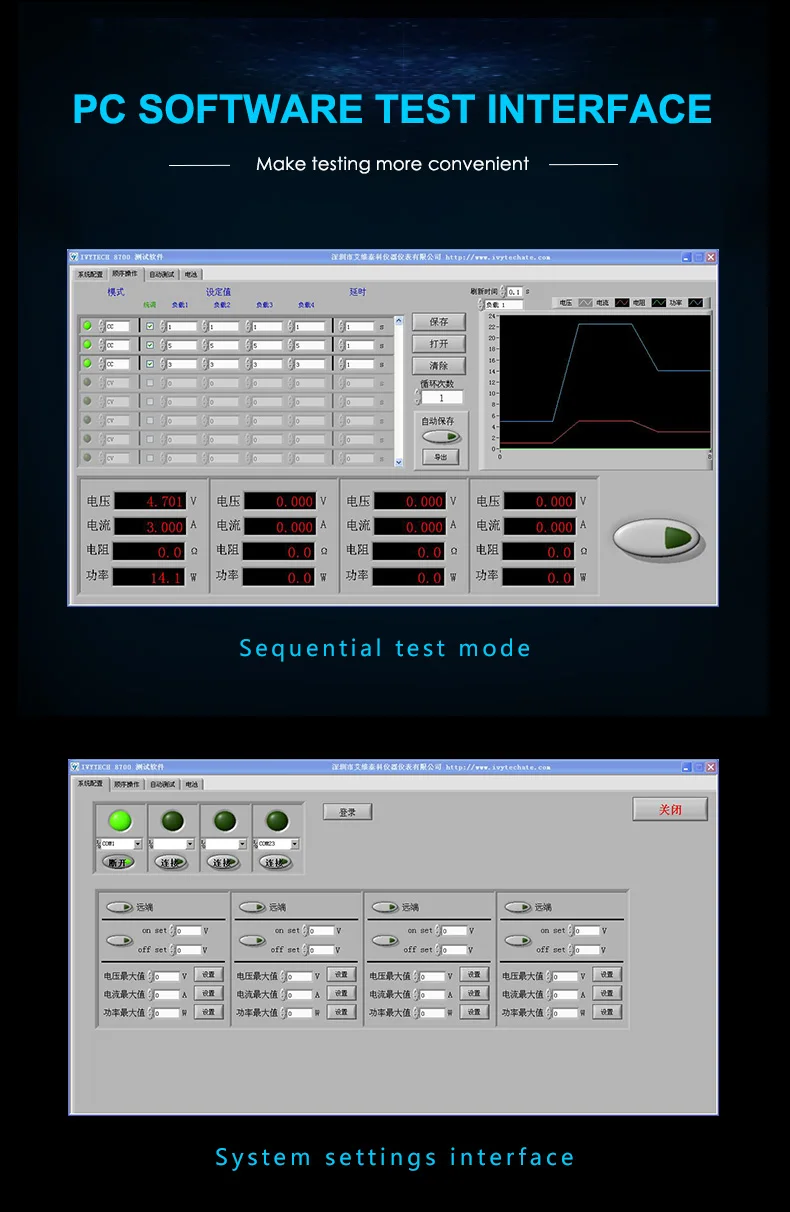Toggle the third channel's 远端 remote sense switch
The width and height of the screenshot is (790, 1212).
pyautogui.click(x=385, y=907)
